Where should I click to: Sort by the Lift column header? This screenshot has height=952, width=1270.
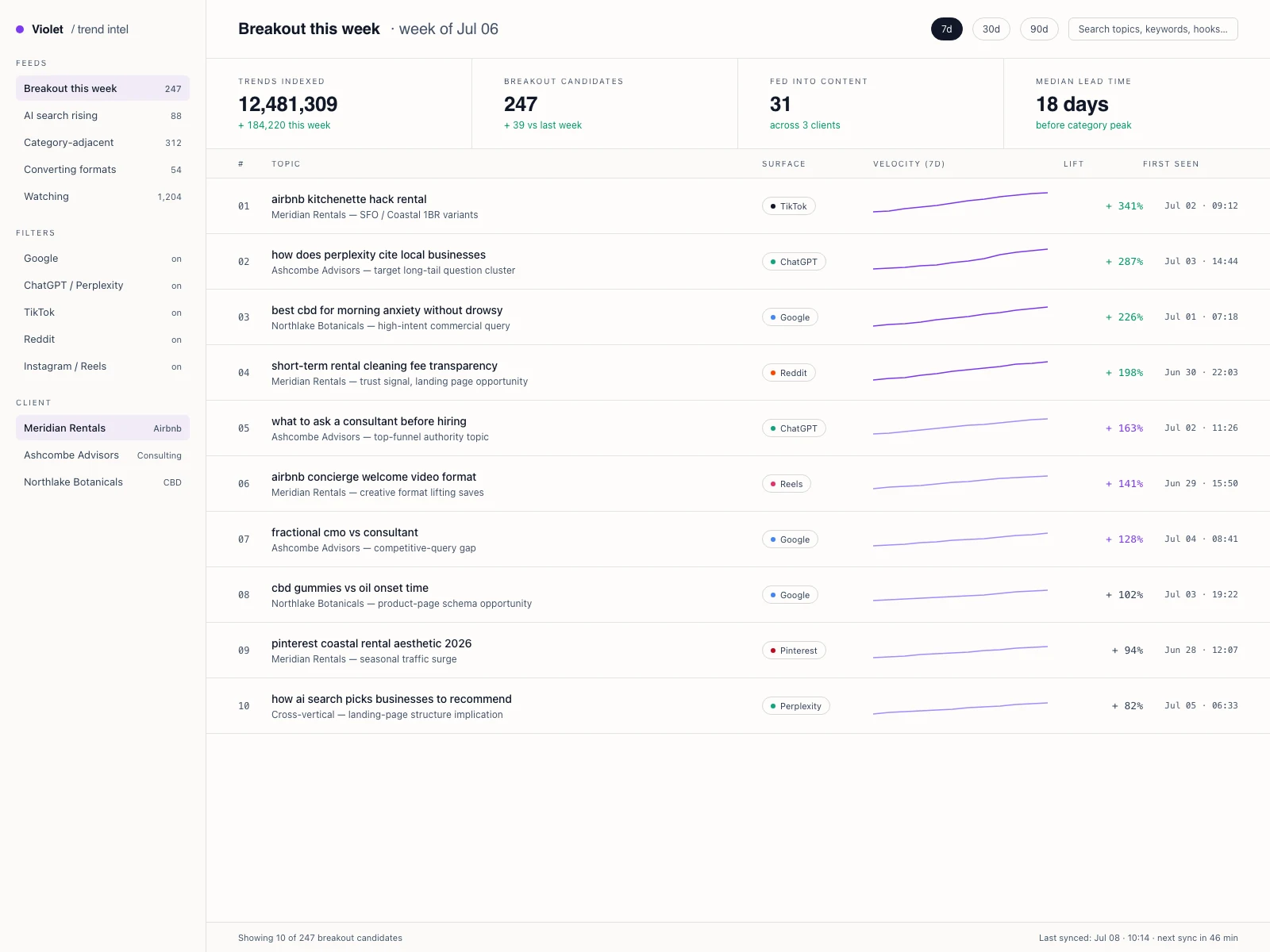click(1073, 163)
